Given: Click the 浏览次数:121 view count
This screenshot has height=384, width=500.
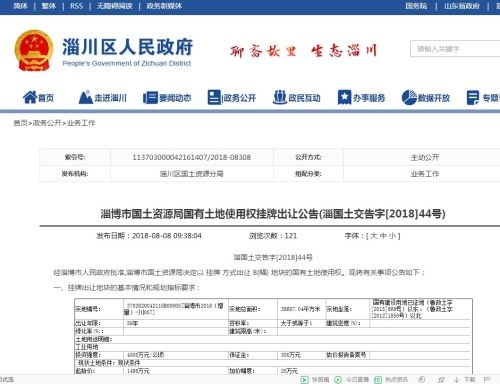Looking at the screenshot, I should [273, 236].
